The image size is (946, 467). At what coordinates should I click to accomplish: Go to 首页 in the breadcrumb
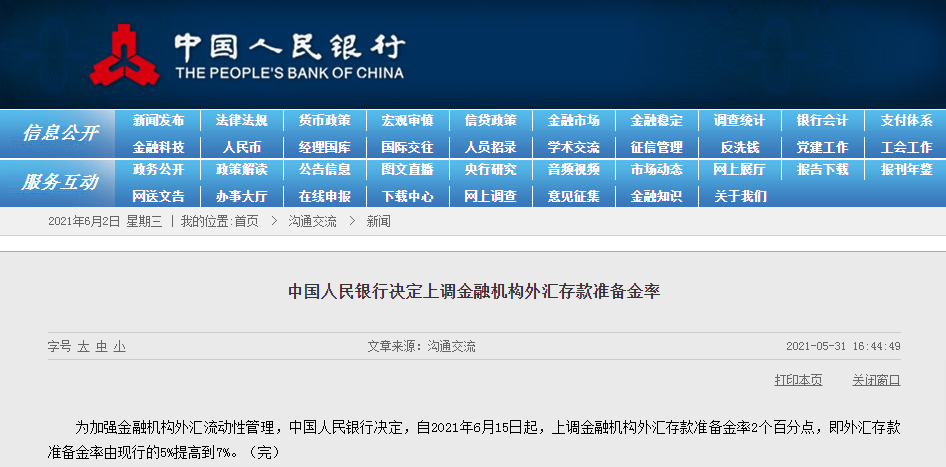click(246, 221)
